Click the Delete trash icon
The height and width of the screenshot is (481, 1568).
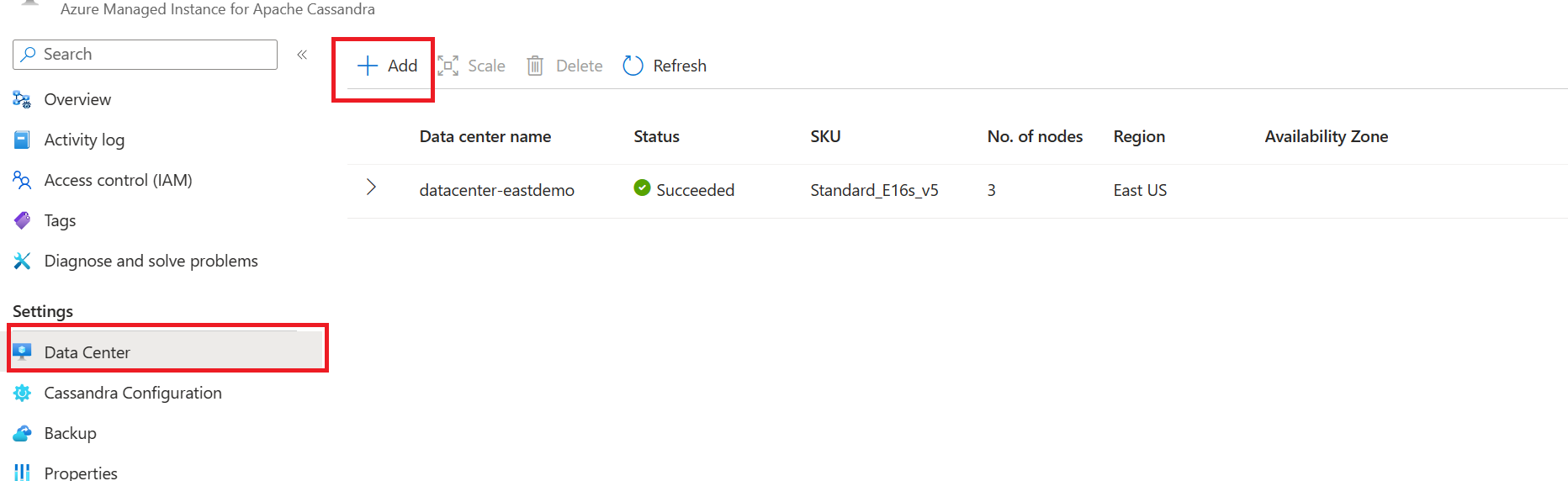(x=535, y=66)
